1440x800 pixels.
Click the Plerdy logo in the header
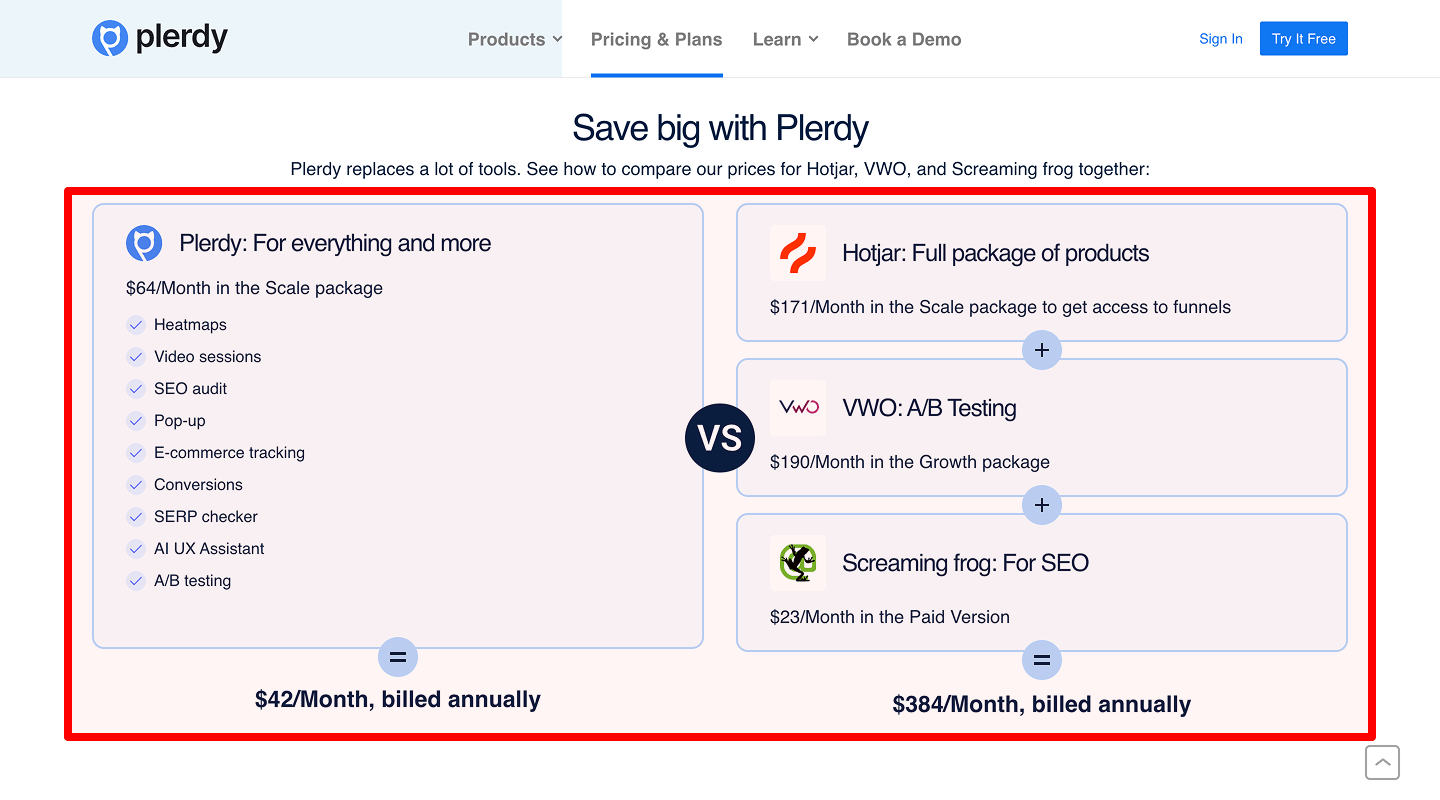[158, 37]
